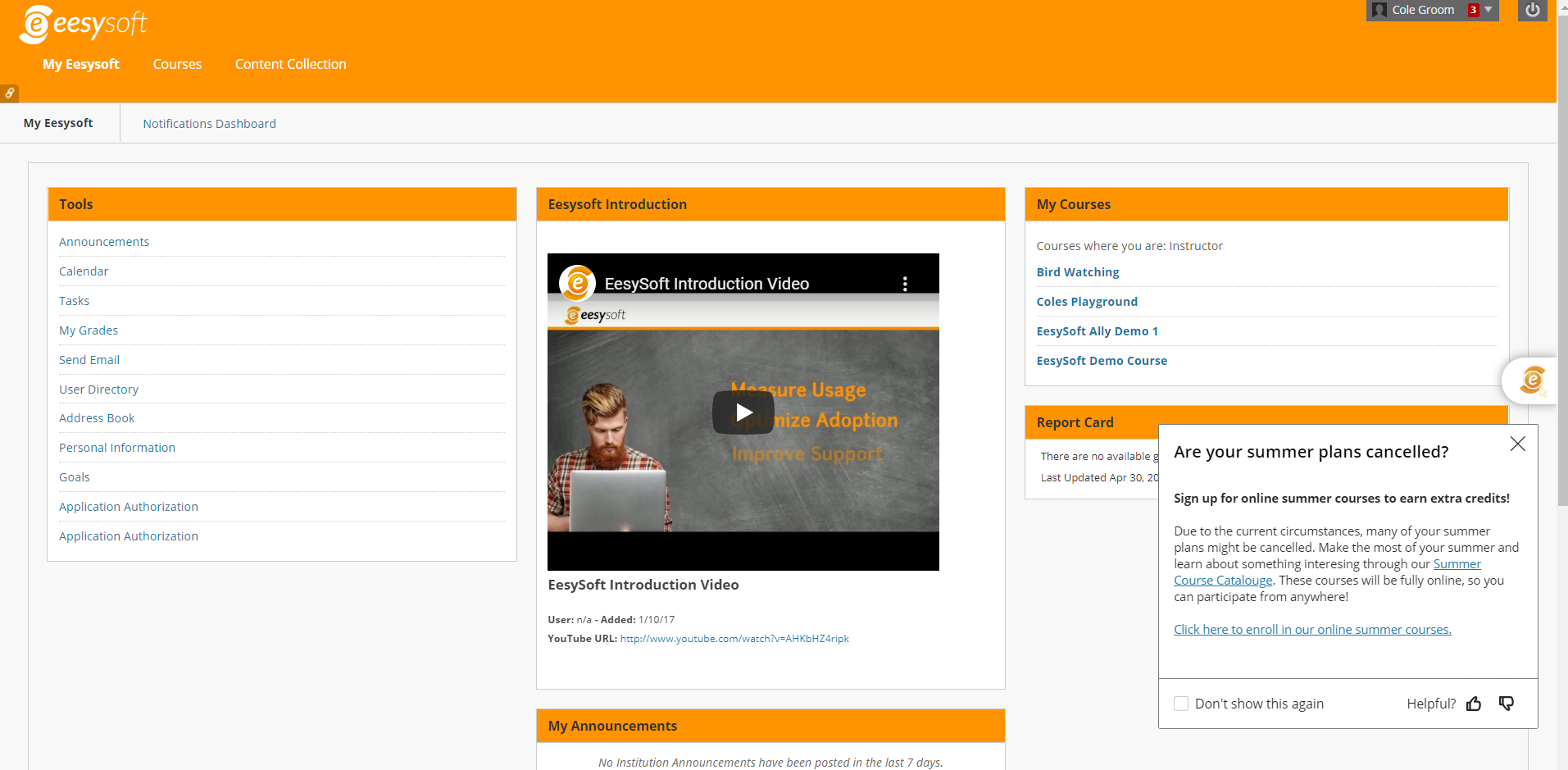Click the Cole Groom avatar icon
The width and height of the screenshot is (1568, 770).
click(x=1379, y=10)
